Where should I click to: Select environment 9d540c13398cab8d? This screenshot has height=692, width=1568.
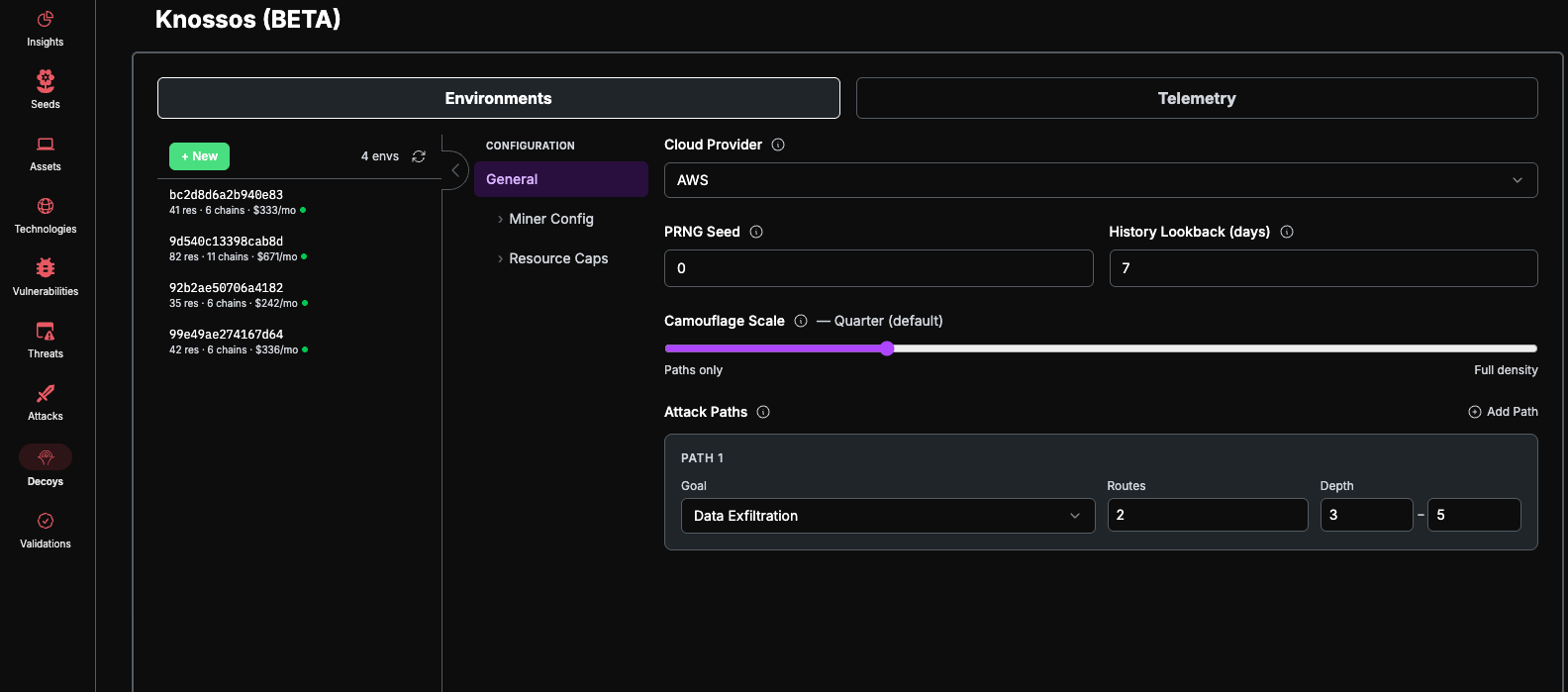click(x=299, y=248)
